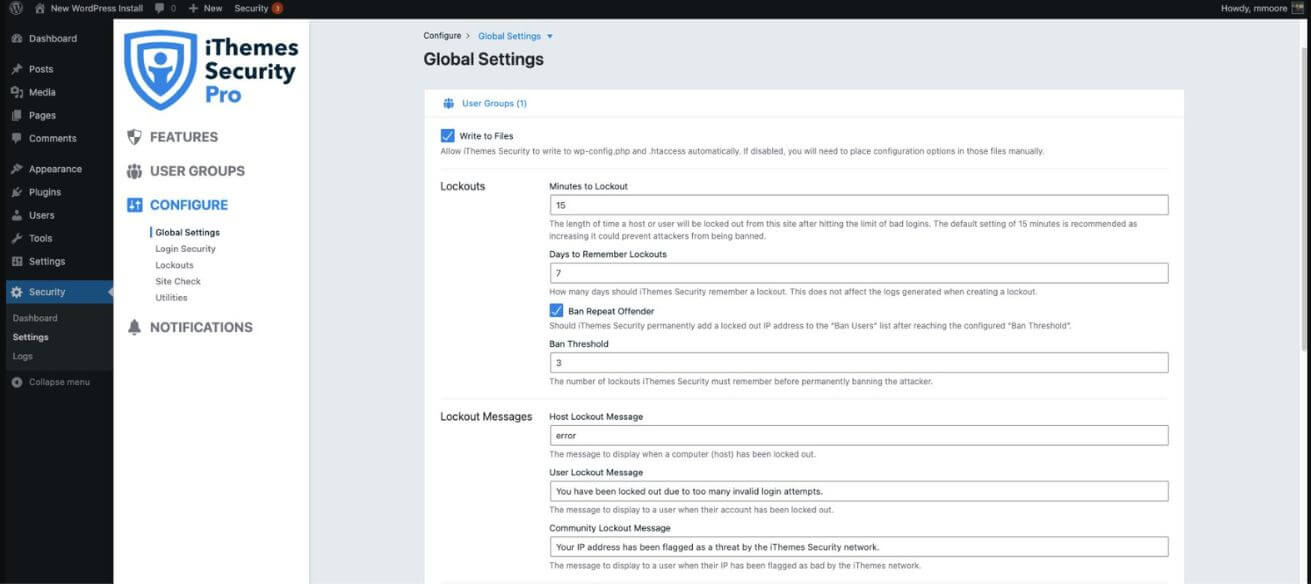Select Lockouts under Configure
The image size is (1311, 584).
(174, 265)
